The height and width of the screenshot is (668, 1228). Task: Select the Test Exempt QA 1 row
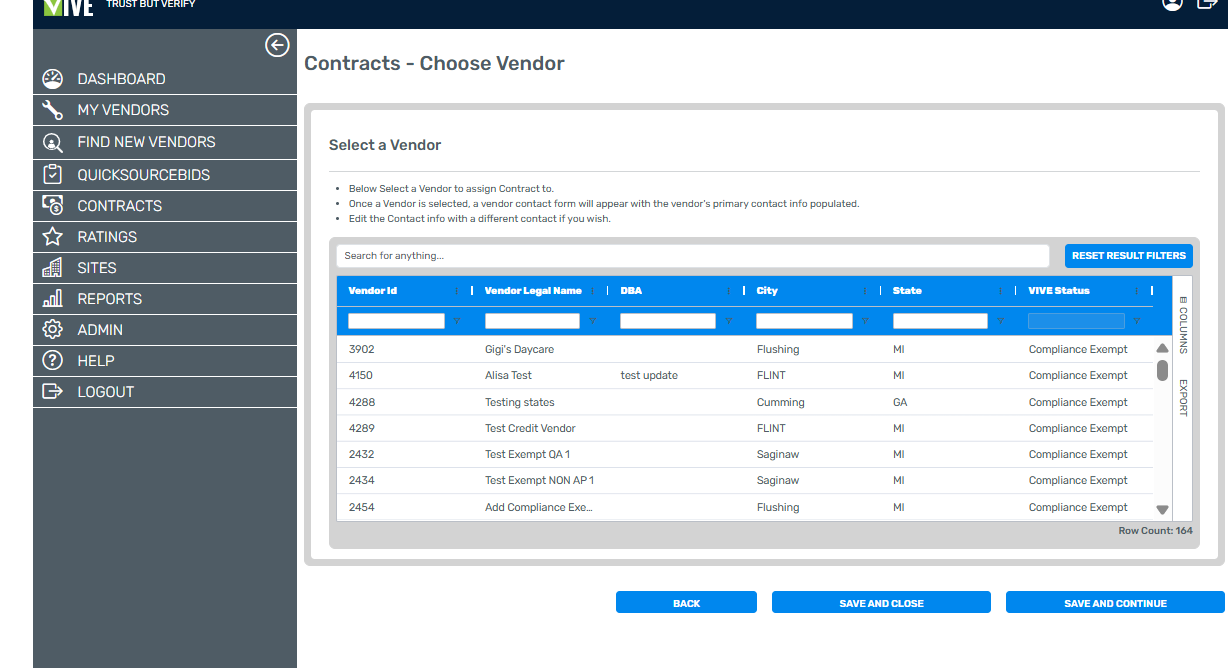pos(745,454)
